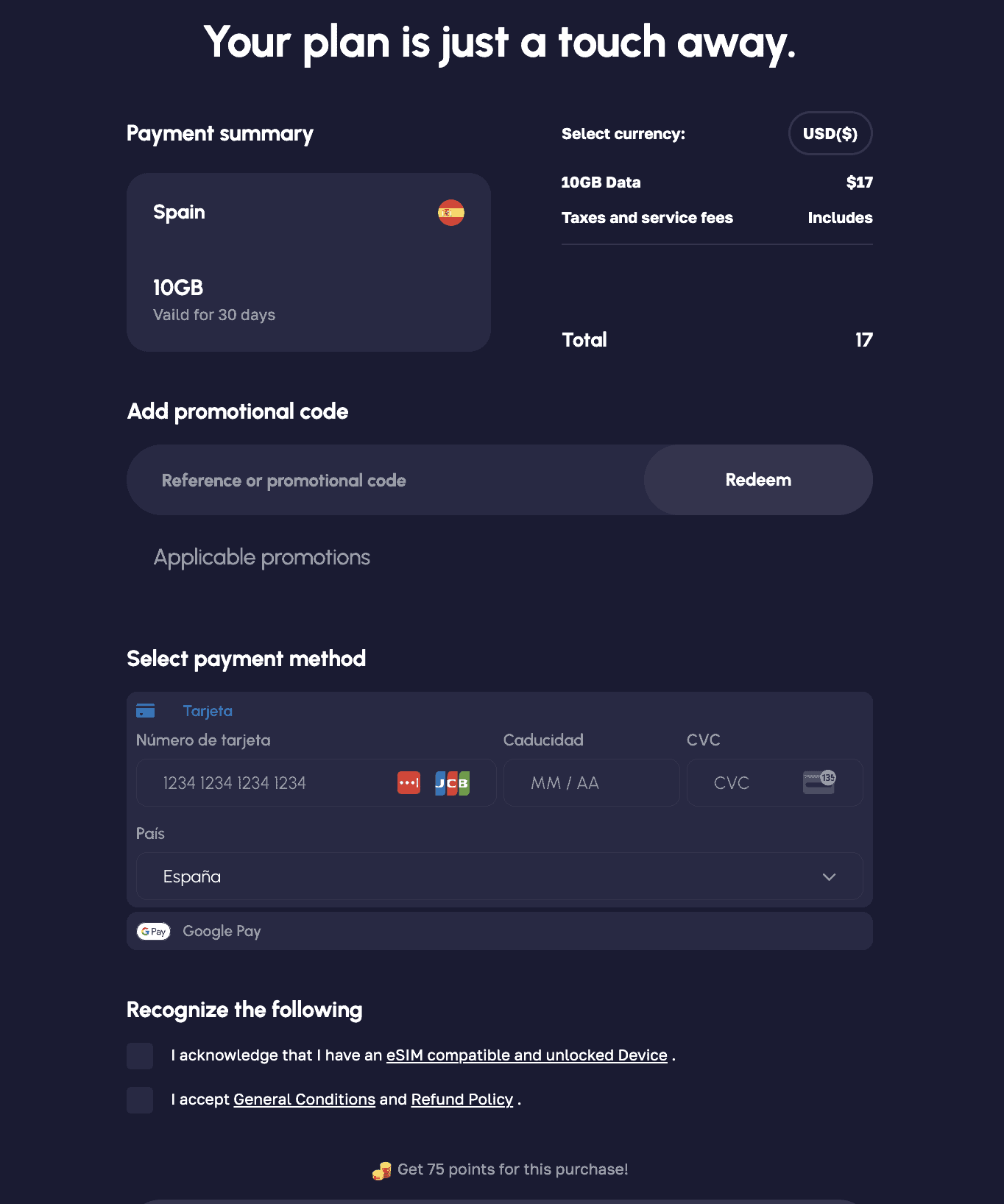Click the España dropdown chevron arrow
Screen dimensions: 1004x1204
click(829, 877)
